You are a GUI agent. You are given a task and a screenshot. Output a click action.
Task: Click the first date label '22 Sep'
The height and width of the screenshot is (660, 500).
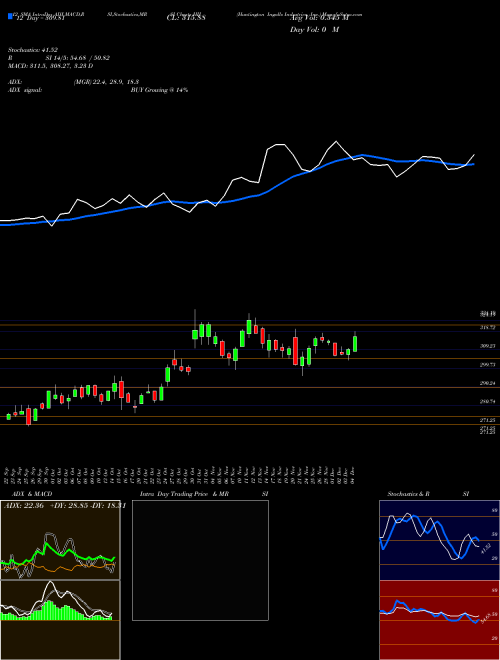click(x=8, y=476)
